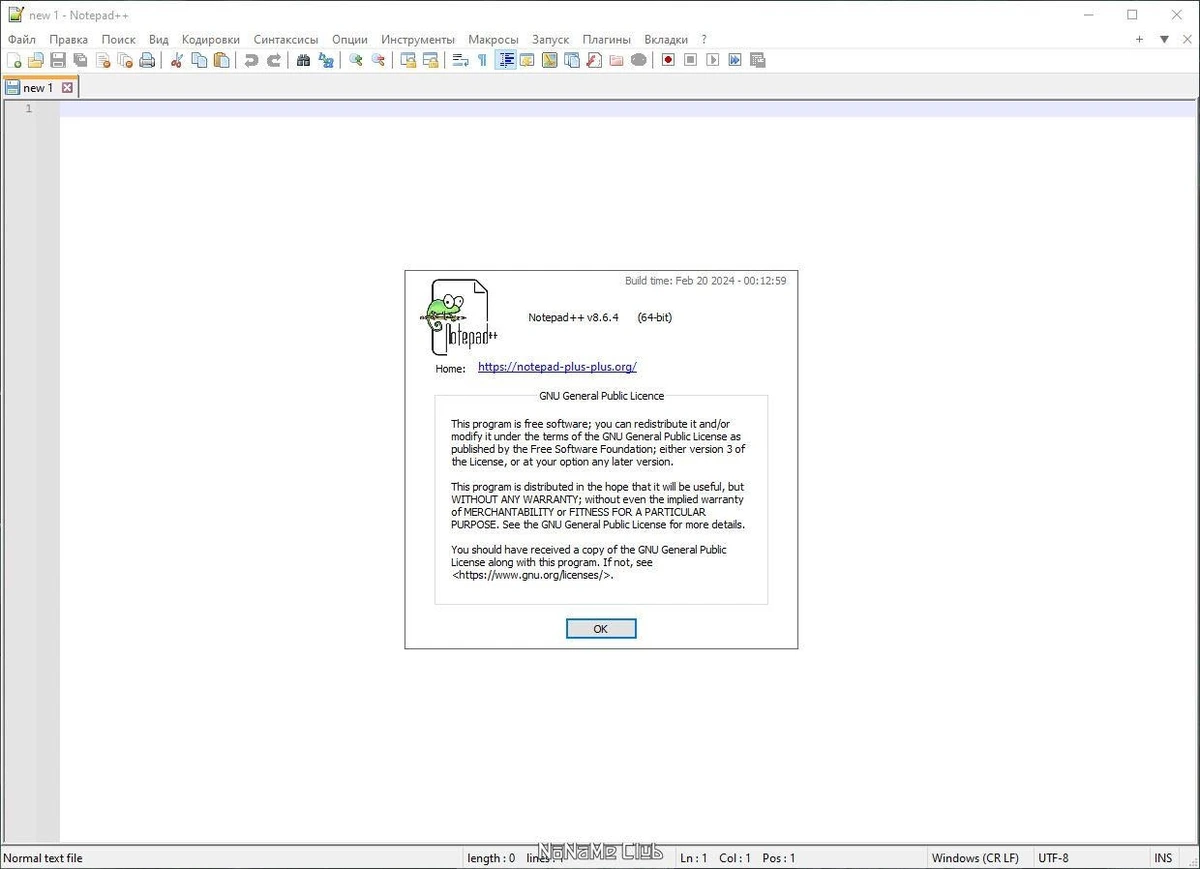Toggle the highlighted Indent Guide icon
1200x869 pixels.
[505, 60]
